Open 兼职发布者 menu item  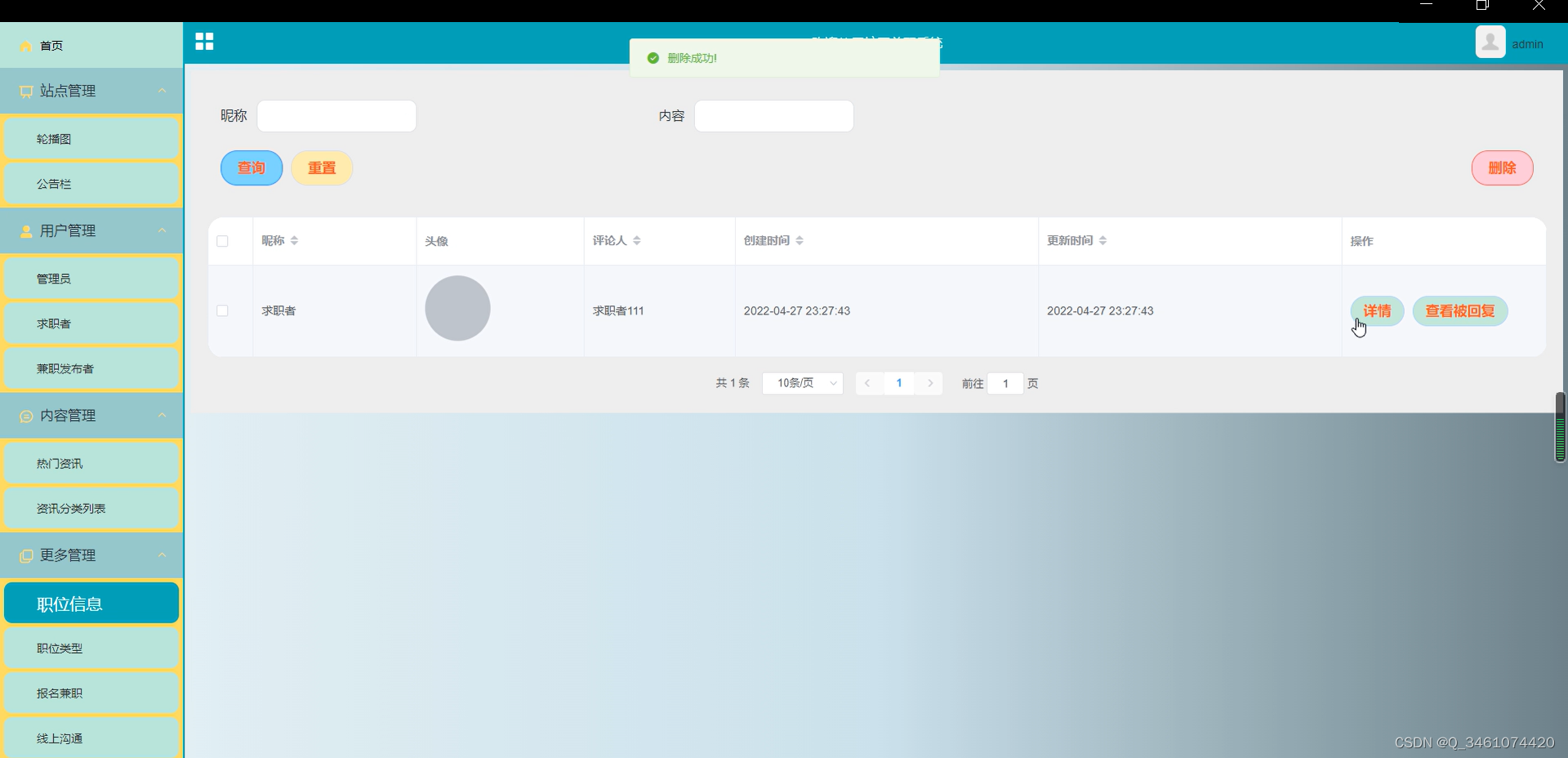point(91,368)
